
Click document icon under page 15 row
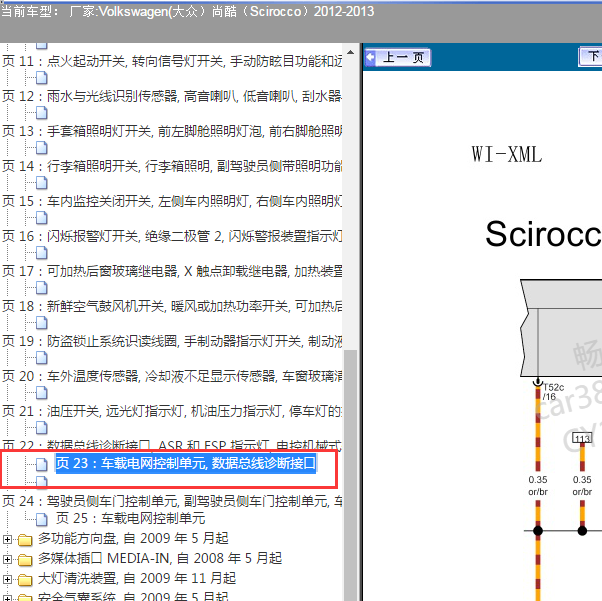[x=41, y=218]
